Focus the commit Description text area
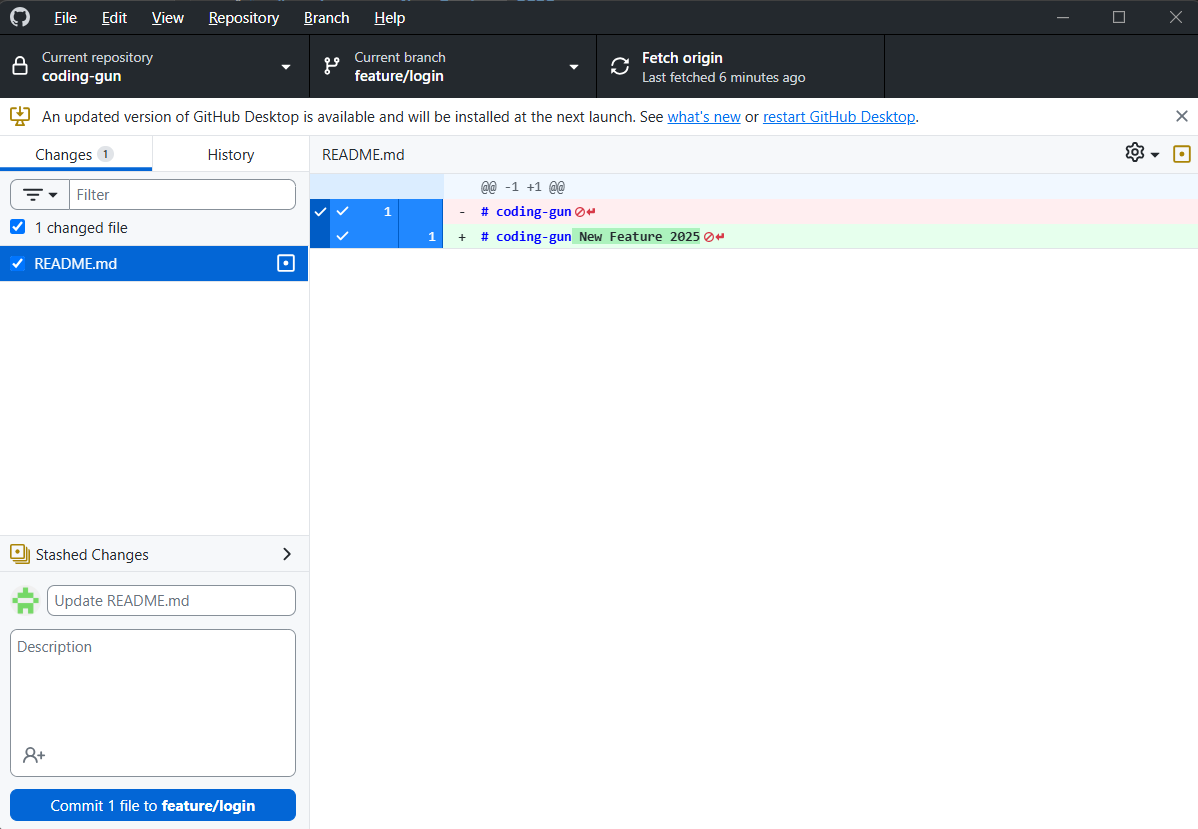This screenshot has height=829, width=1198. click(153, 703)
